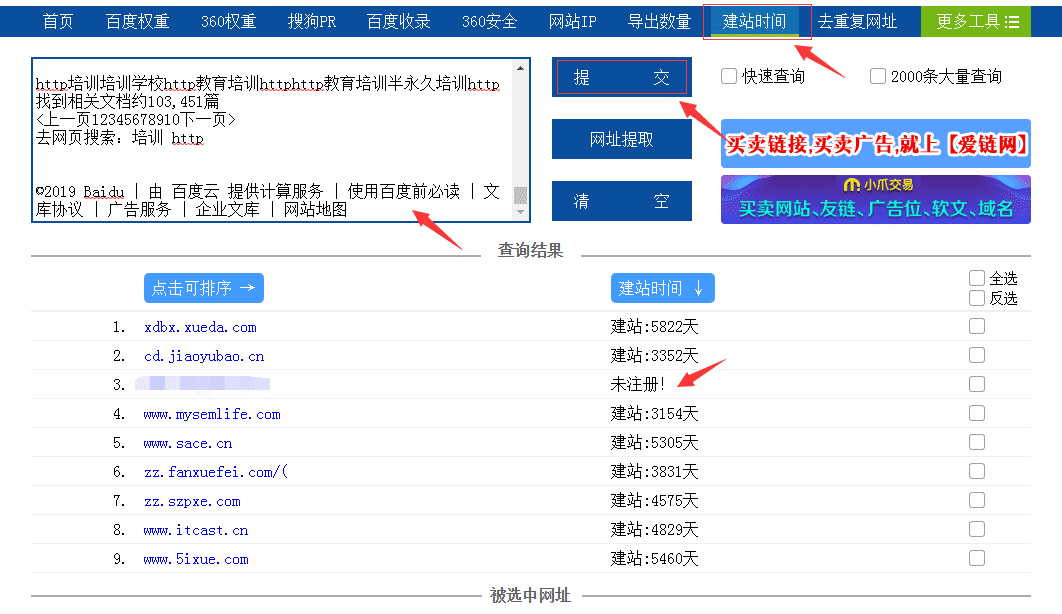Viewport: 1062px width, 614px height.
Task: Open www.sace.cn link
Action: click(x=188, y=443)
